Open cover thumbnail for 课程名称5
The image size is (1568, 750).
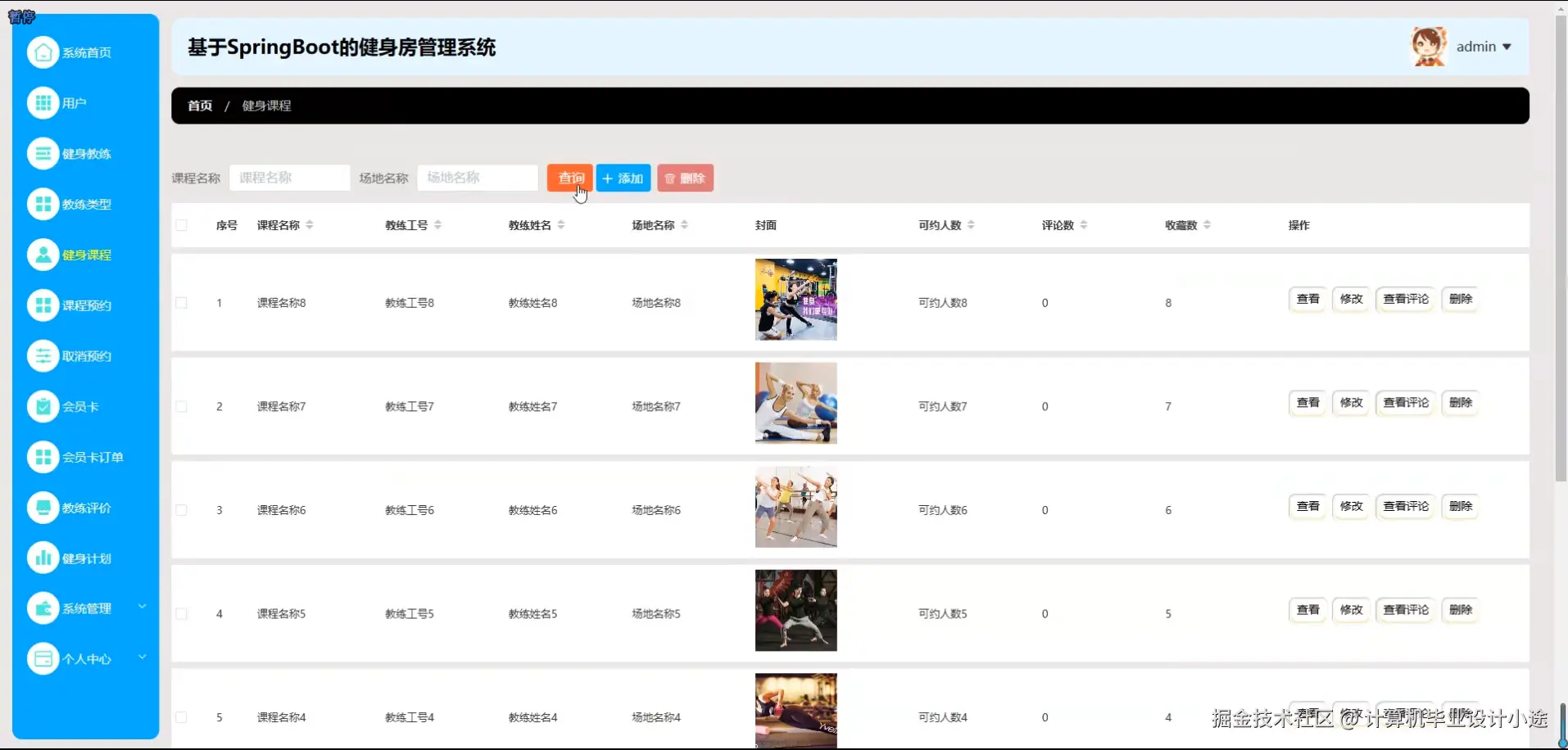tap(796, 611)
